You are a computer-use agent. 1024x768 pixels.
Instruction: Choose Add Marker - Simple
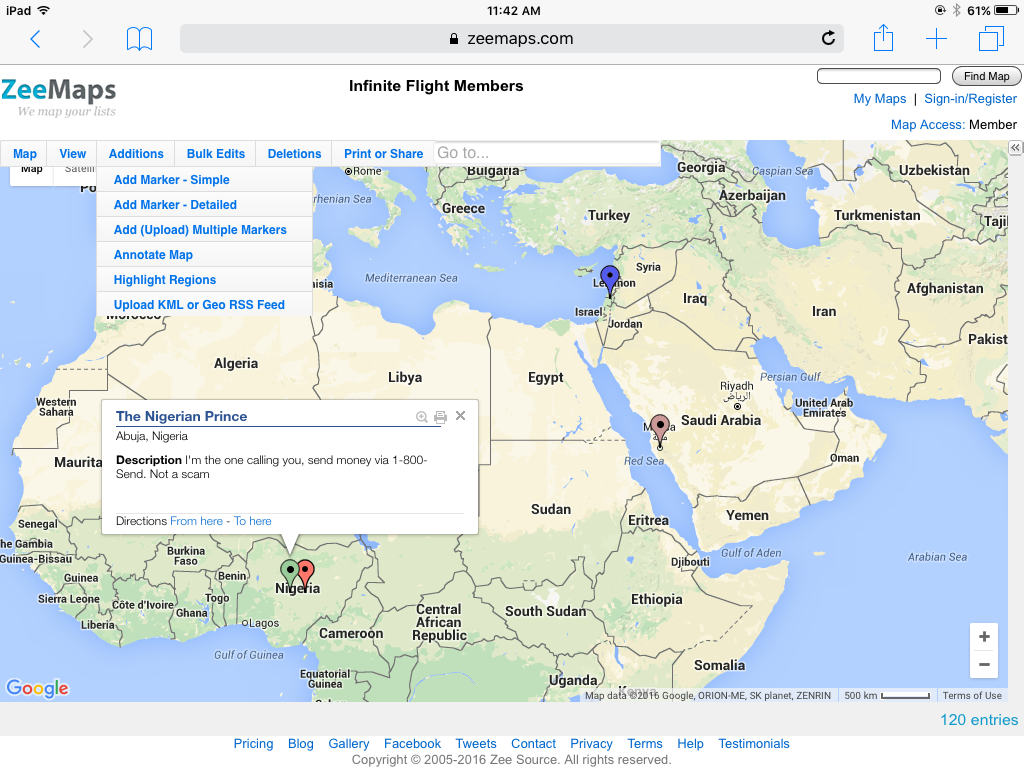(x=204, y=180)
